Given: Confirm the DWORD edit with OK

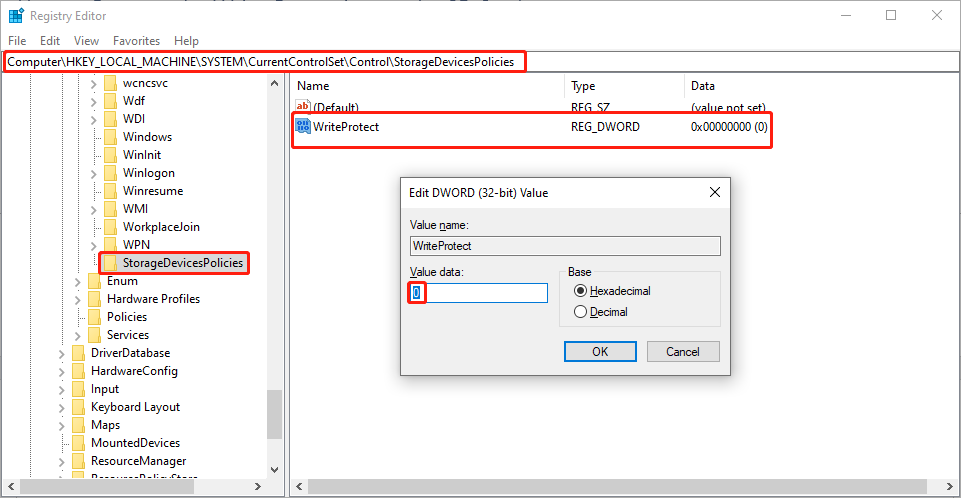Looking at the screenshot, I should 600,352.
